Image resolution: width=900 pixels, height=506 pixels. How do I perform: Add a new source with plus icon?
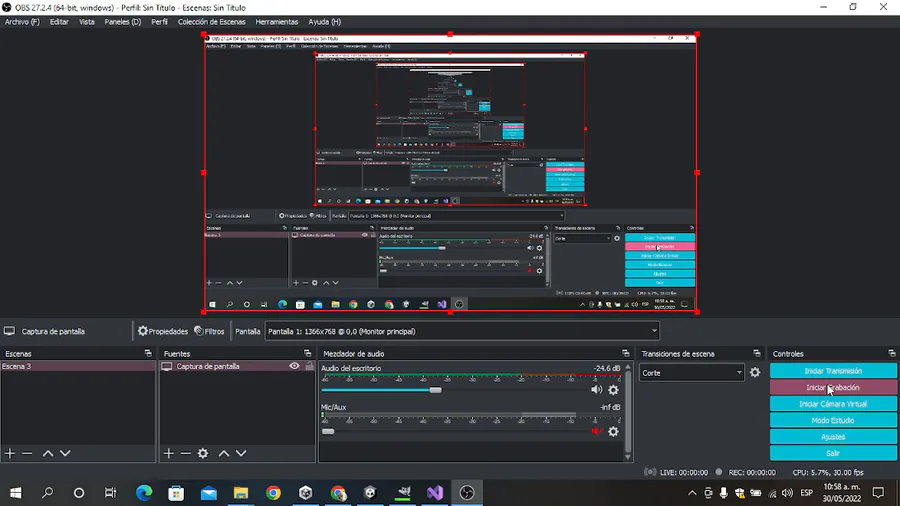point(168,453)
